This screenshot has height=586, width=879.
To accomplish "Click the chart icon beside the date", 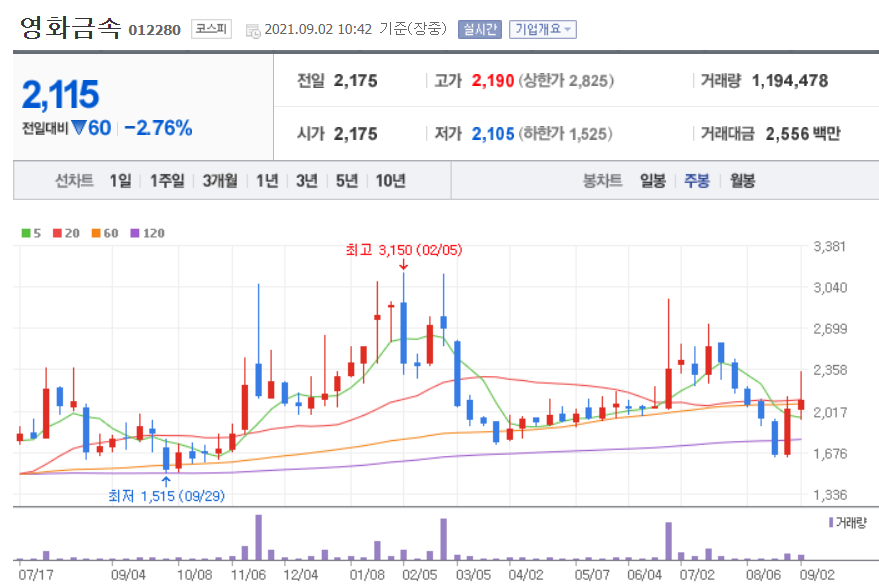I will coord(251,29).
